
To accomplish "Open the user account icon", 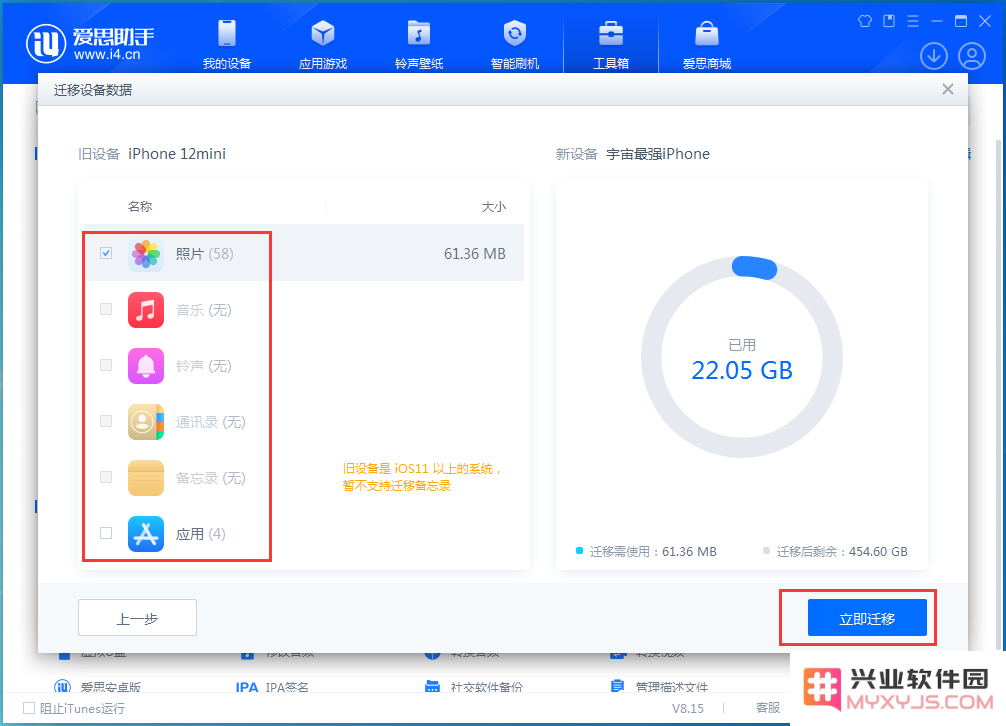I will tap(972, 56).
